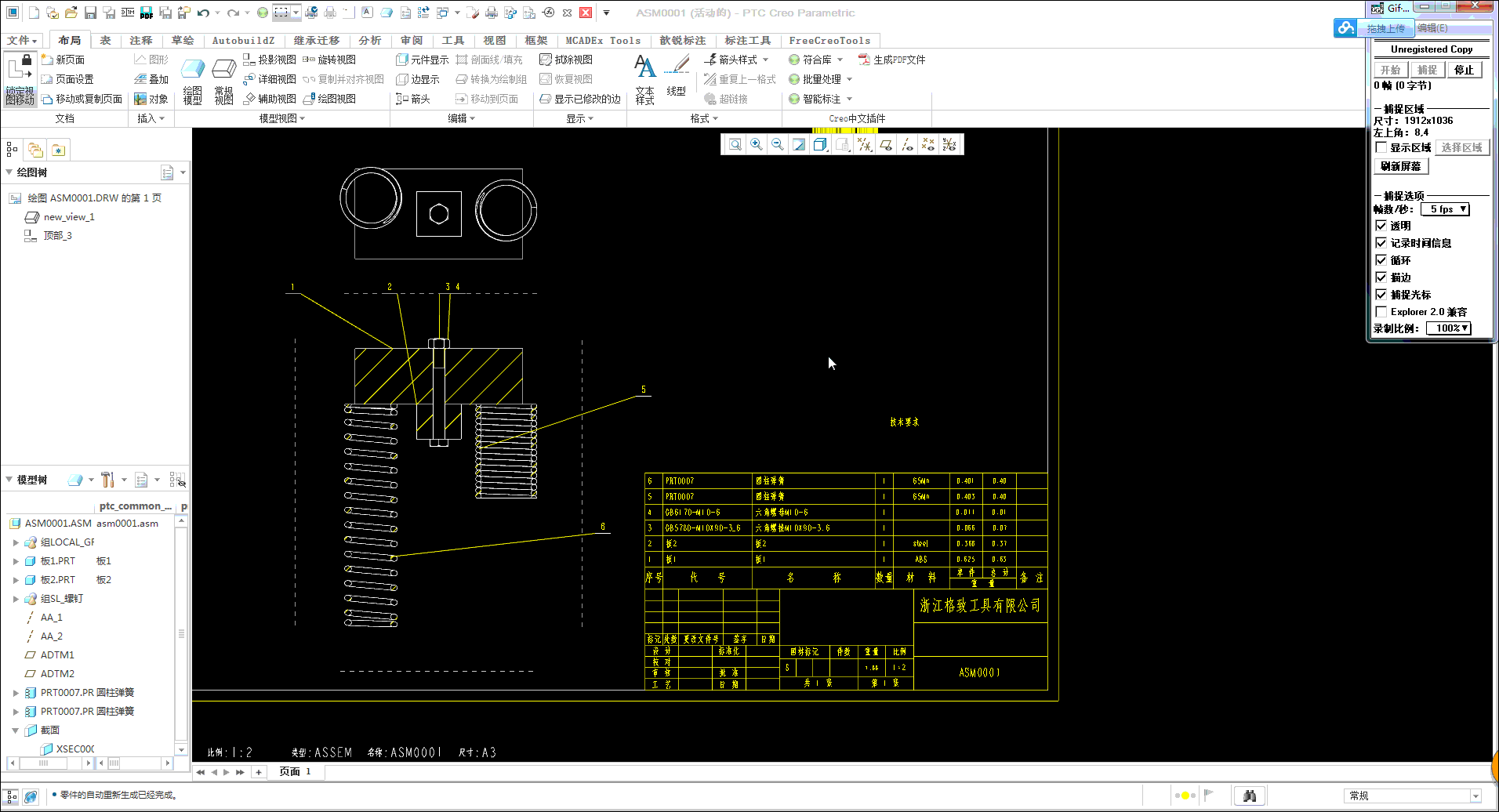Select new_view_1 in the drawing tree
This screenshot has width=1499, height=812.
click(69, 217)
